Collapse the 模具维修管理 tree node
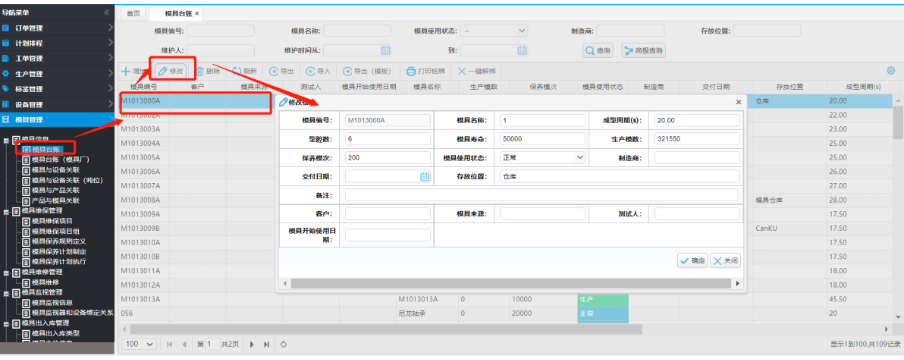This screenshot has height=360, width=904. click(6, 272)
